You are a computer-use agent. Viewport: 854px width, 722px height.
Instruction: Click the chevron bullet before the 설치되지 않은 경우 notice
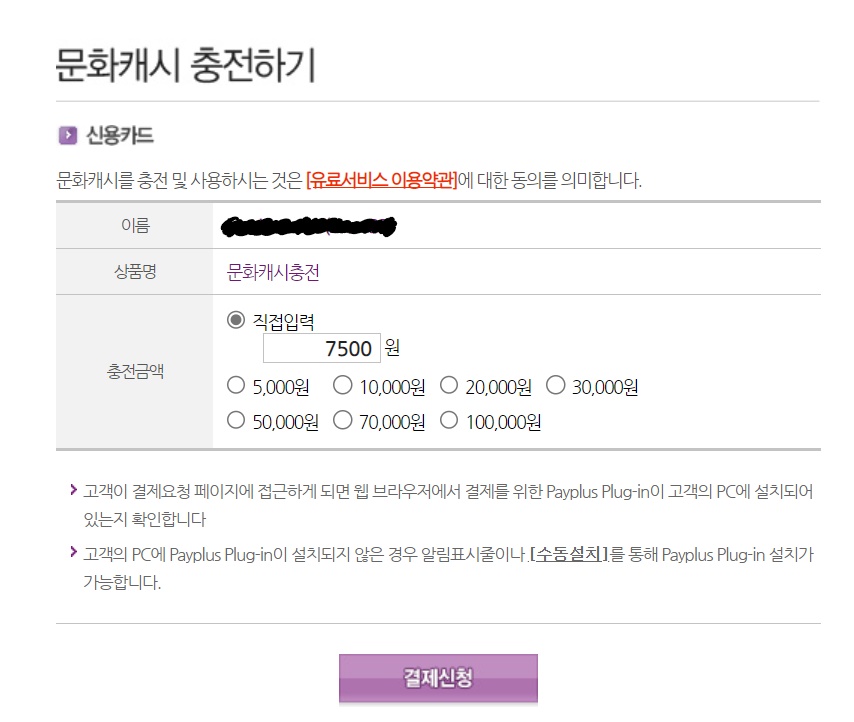tap(73, 552)
